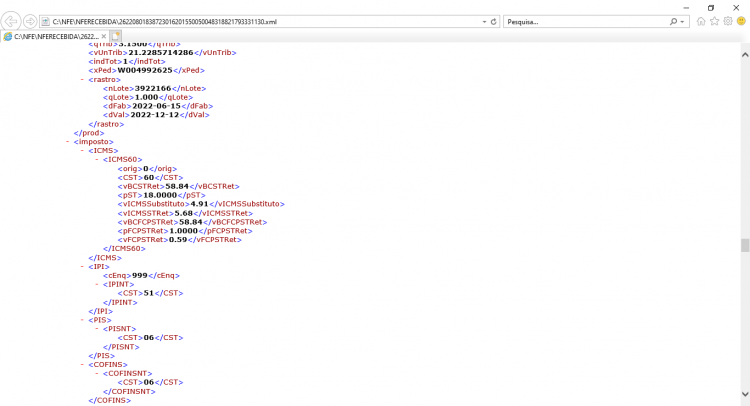Click the vUnTrib value 21.2285714286

point(161,53)
